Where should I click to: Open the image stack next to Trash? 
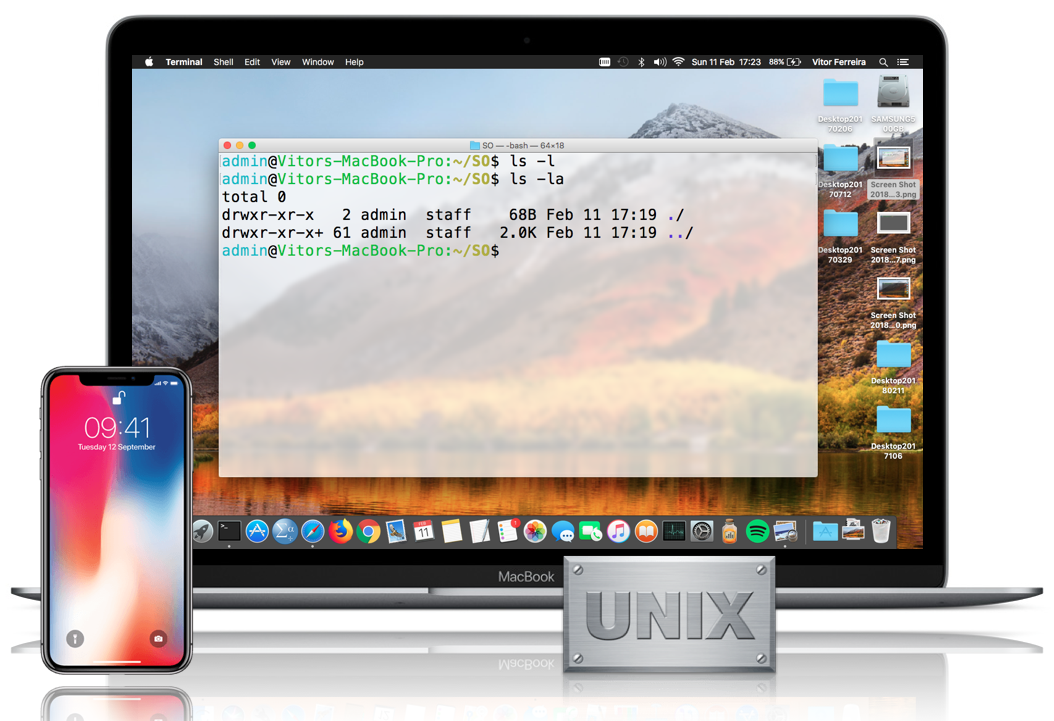(853, 530)
